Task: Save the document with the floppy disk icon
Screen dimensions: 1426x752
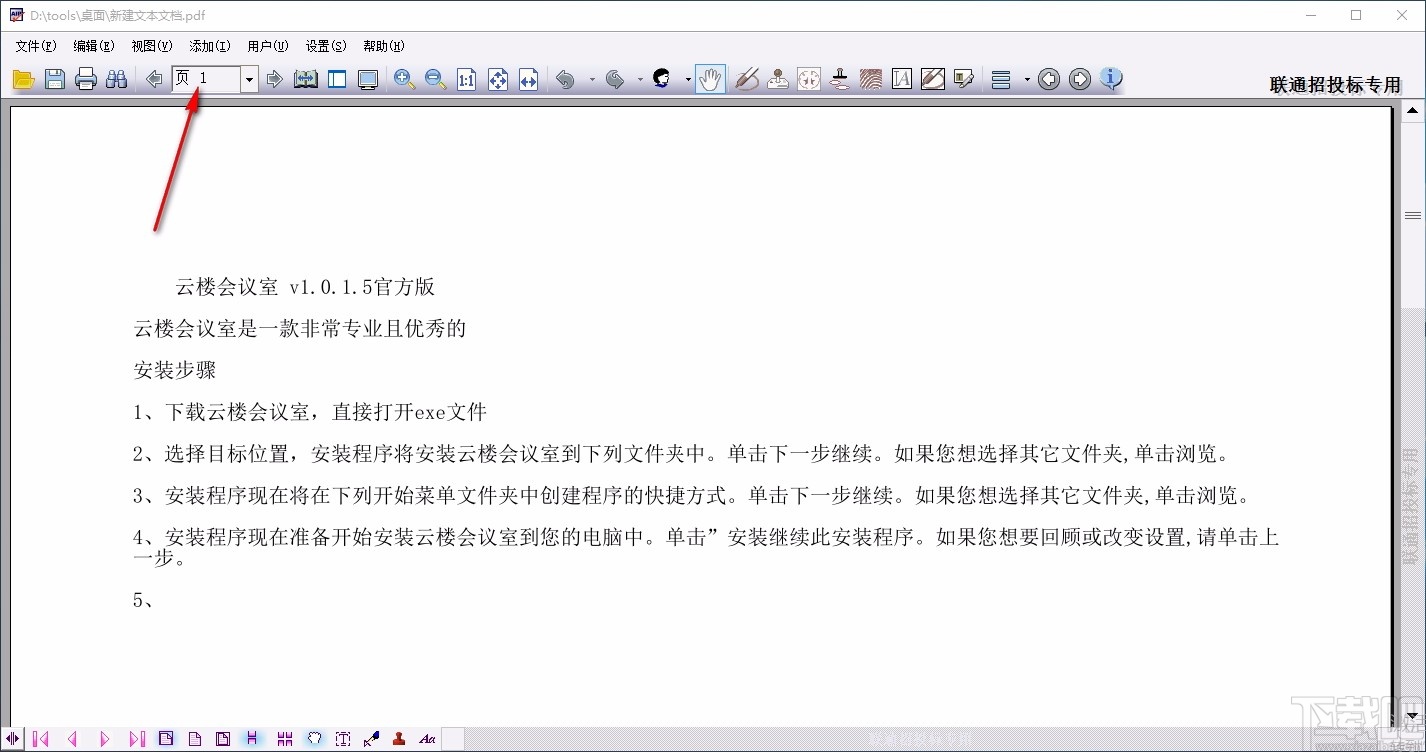Action: (x=55, y=80)
